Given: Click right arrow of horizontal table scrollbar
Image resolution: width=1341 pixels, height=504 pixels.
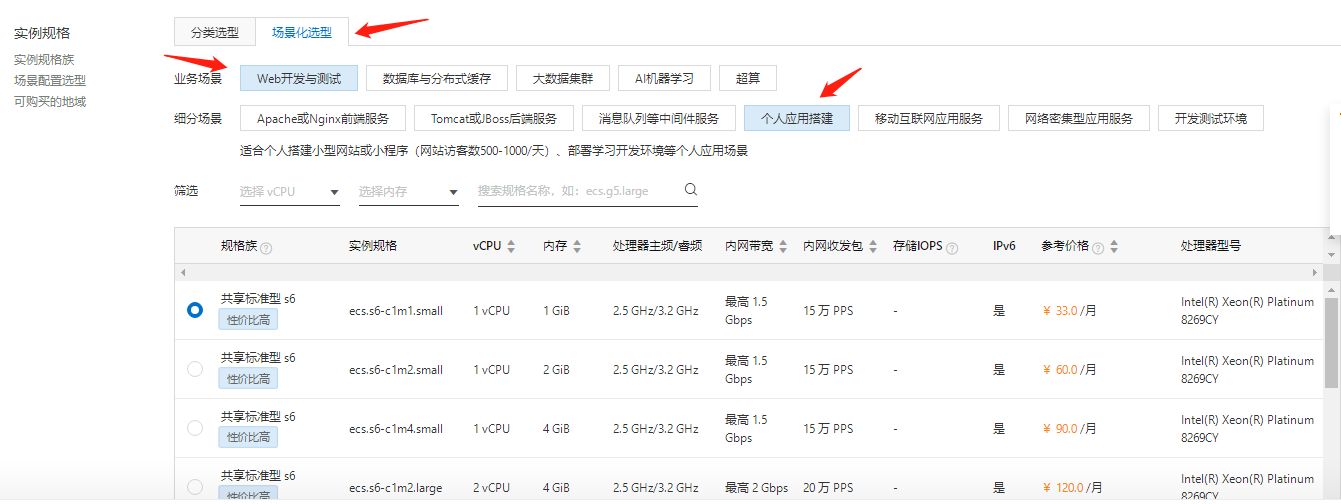Looking at the screenshot, I should coord(1315,272).
